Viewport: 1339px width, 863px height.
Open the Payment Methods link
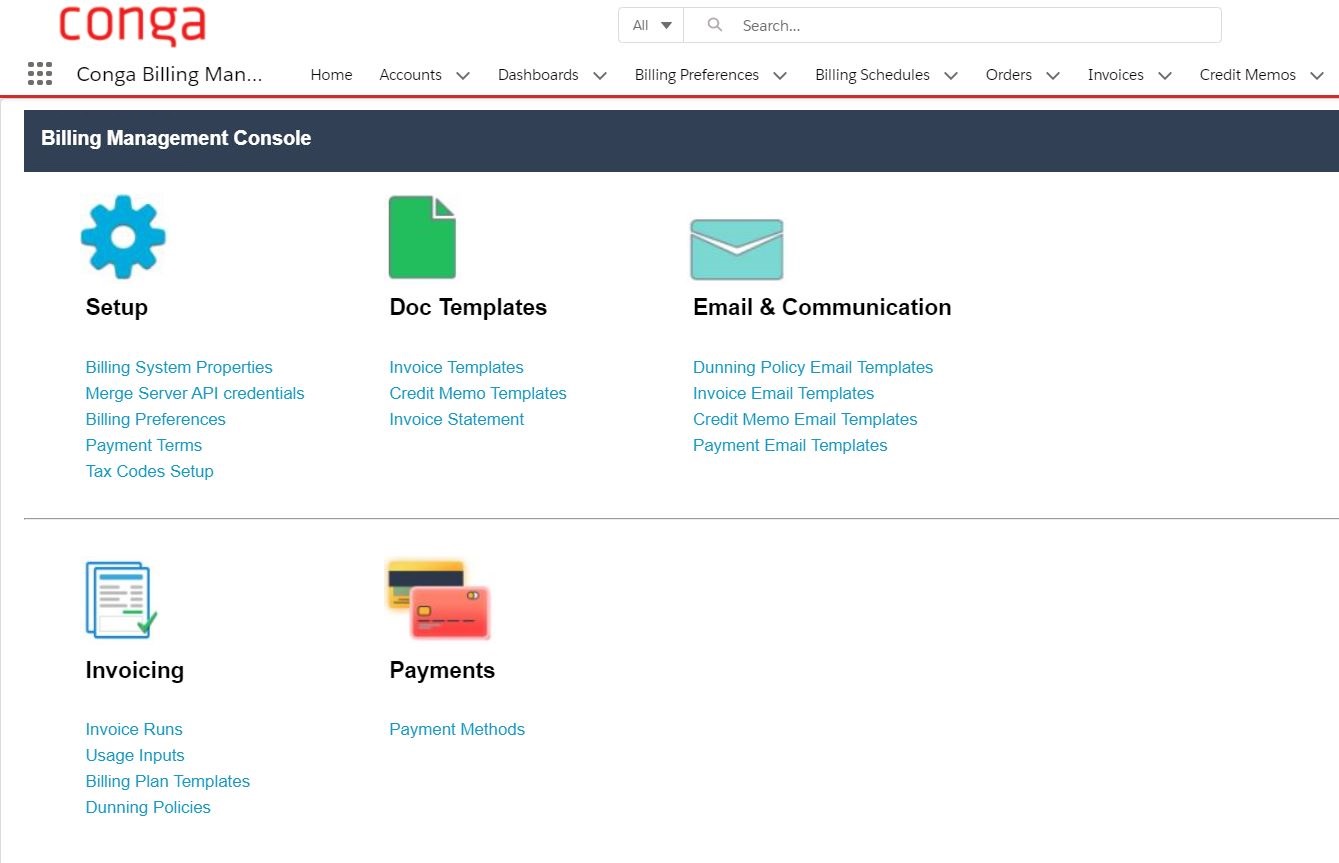(x=457, y=729)
